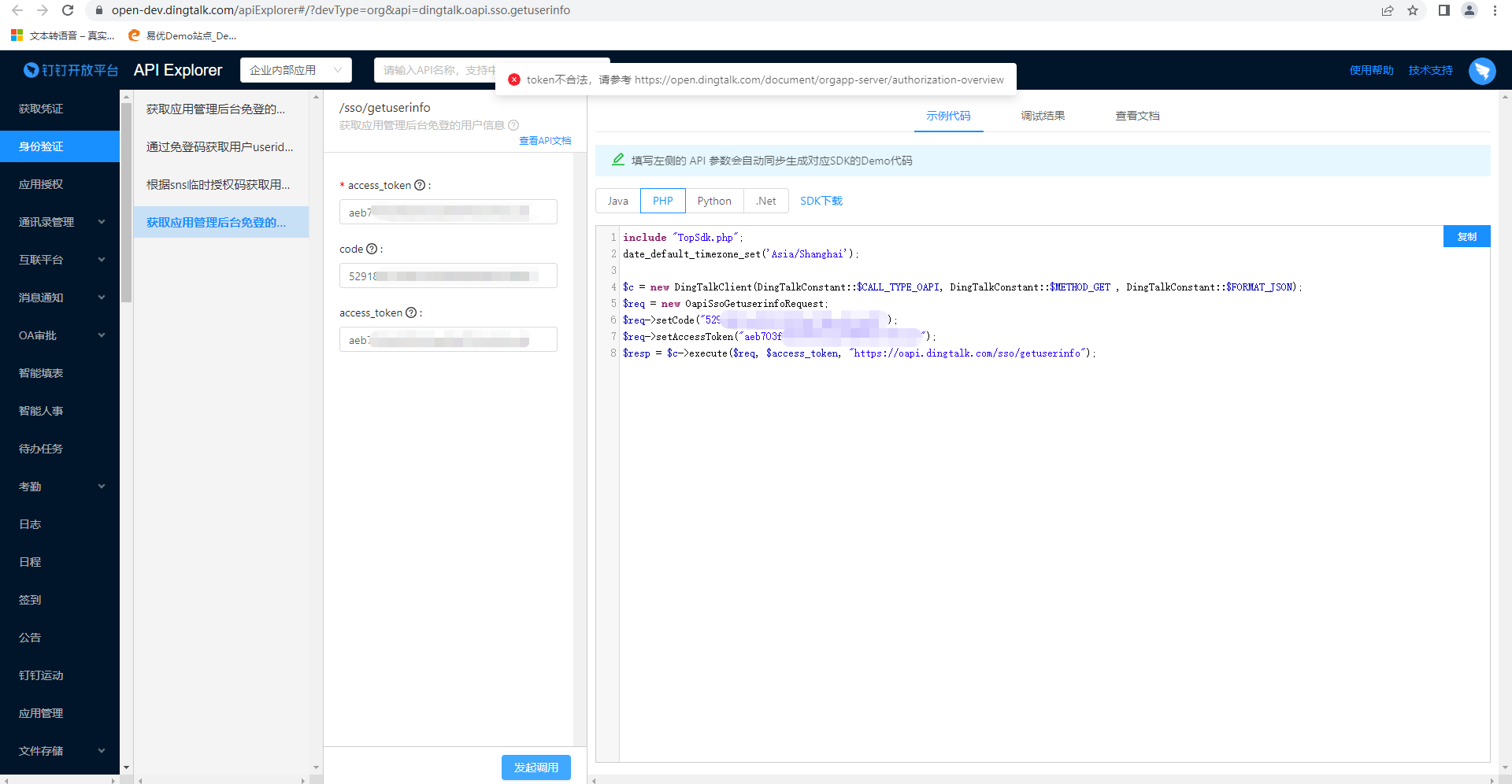The image size is (1512, 784).
Task: Select 智能人事 in the sidebar
Action: (60, 411)
